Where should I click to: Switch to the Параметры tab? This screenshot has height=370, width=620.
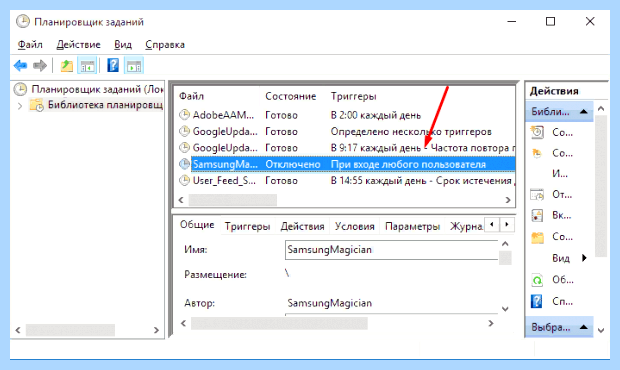coord(412,227)
